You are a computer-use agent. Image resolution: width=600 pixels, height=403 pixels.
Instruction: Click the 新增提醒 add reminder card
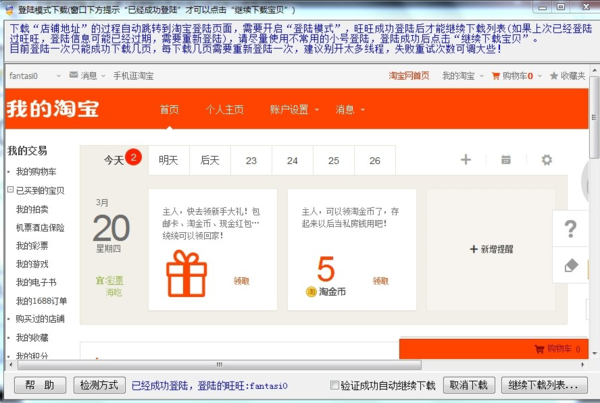(491, 250)
